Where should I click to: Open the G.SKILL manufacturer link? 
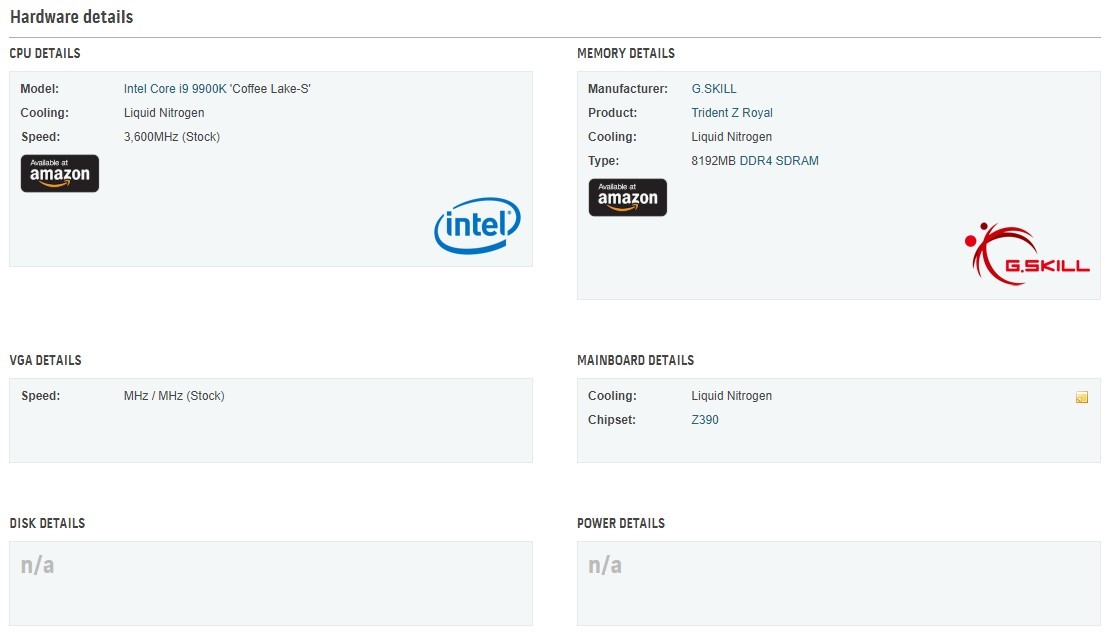point(714,88)
